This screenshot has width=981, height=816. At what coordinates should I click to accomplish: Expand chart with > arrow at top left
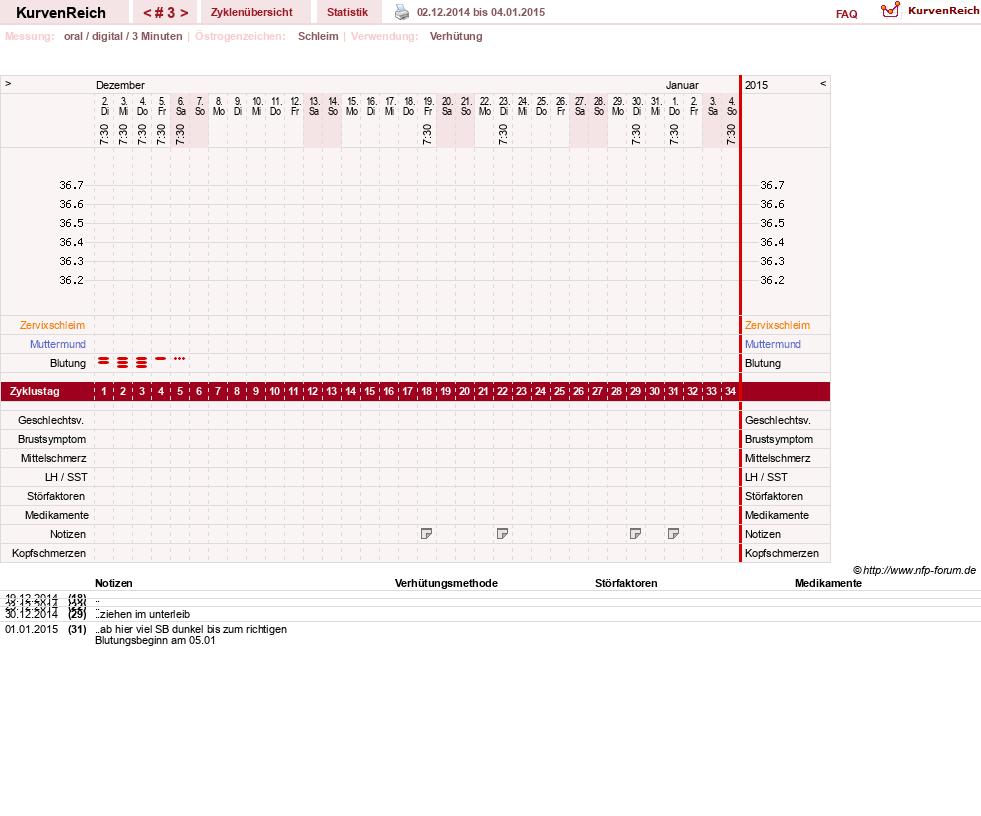click(8, 83)
